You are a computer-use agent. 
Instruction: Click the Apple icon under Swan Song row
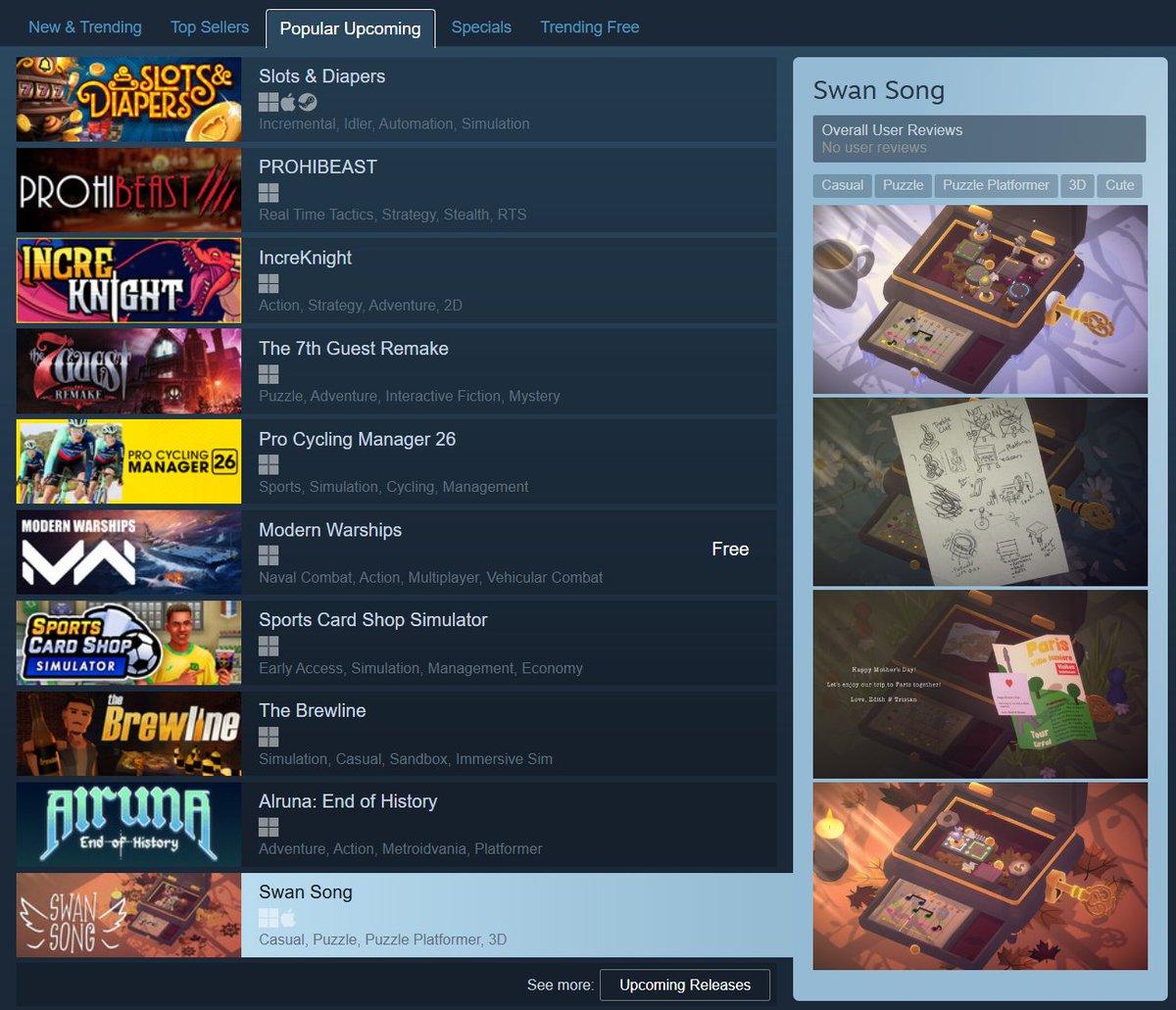click(x=288, y=918)
